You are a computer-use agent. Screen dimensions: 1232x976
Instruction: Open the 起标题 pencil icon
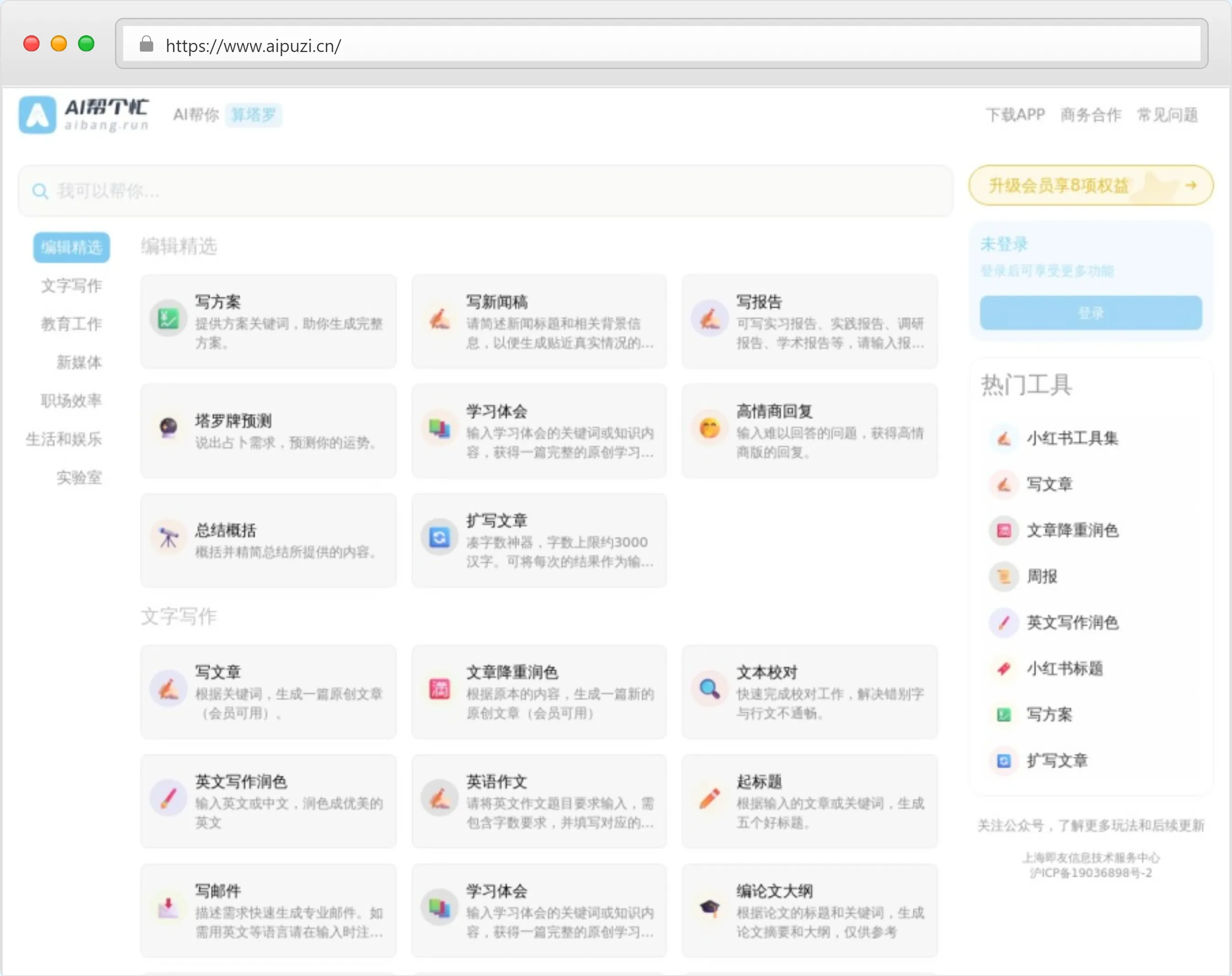709,799
